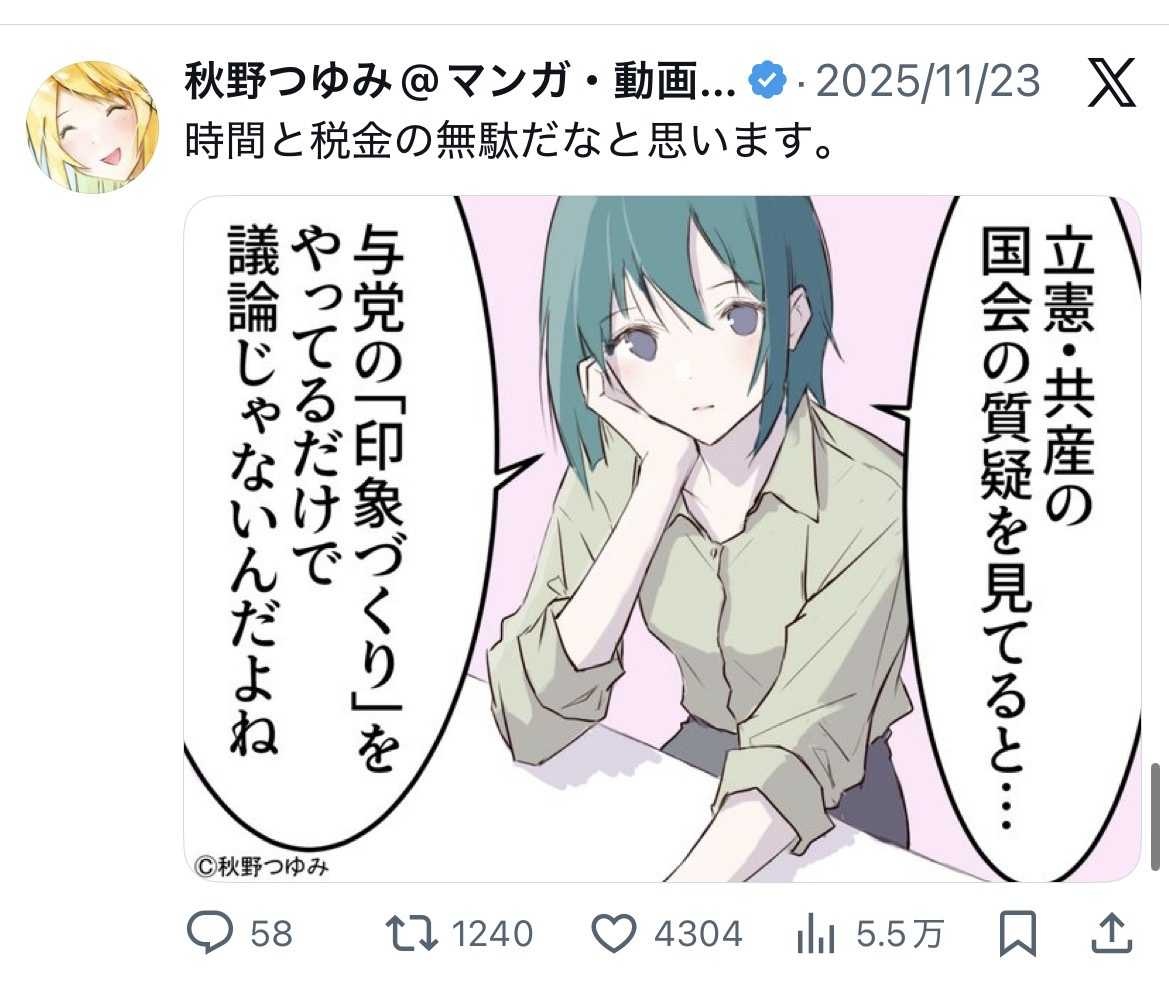Click the page scrollbar thumb
The height and width of the screenshot is (988, 1169).
[1156, 816]
